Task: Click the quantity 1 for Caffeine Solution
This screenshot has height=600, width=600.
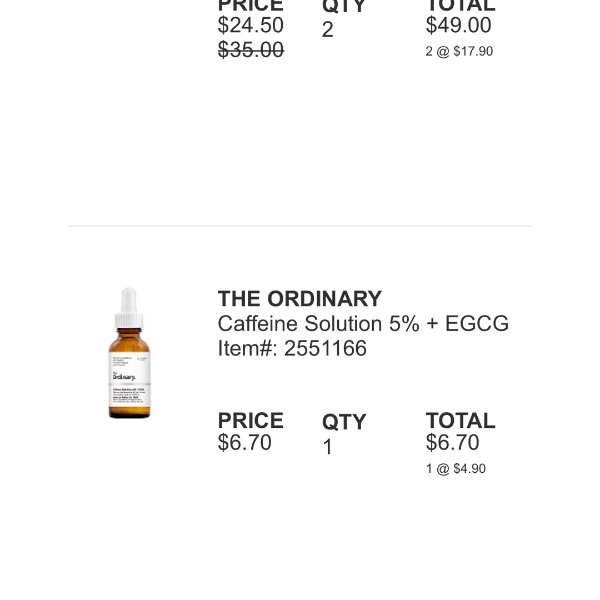Action: click(328, 447)
